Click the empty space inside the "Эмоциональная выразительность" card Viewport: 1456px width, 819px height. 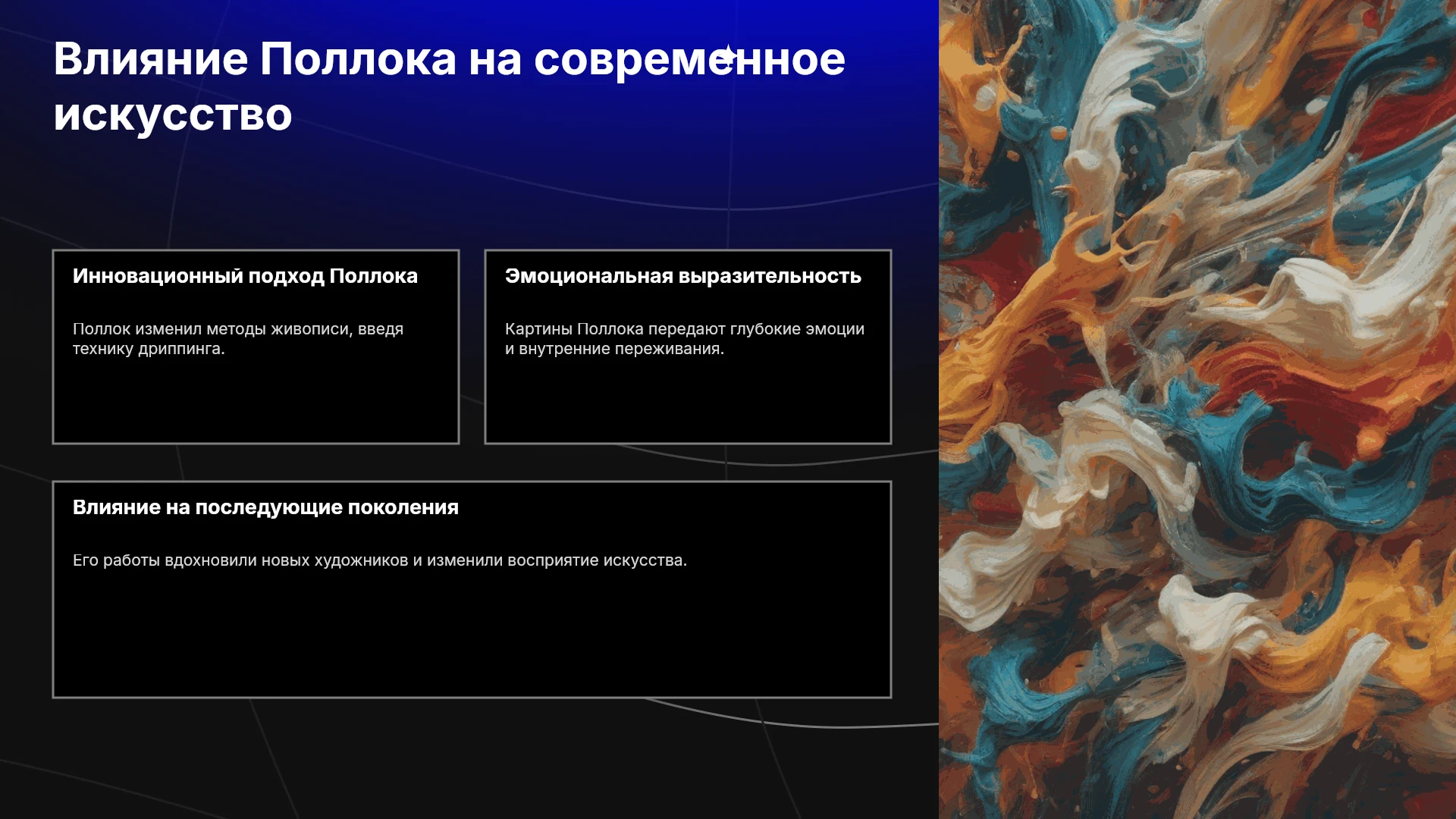click(x=688, y=402)
